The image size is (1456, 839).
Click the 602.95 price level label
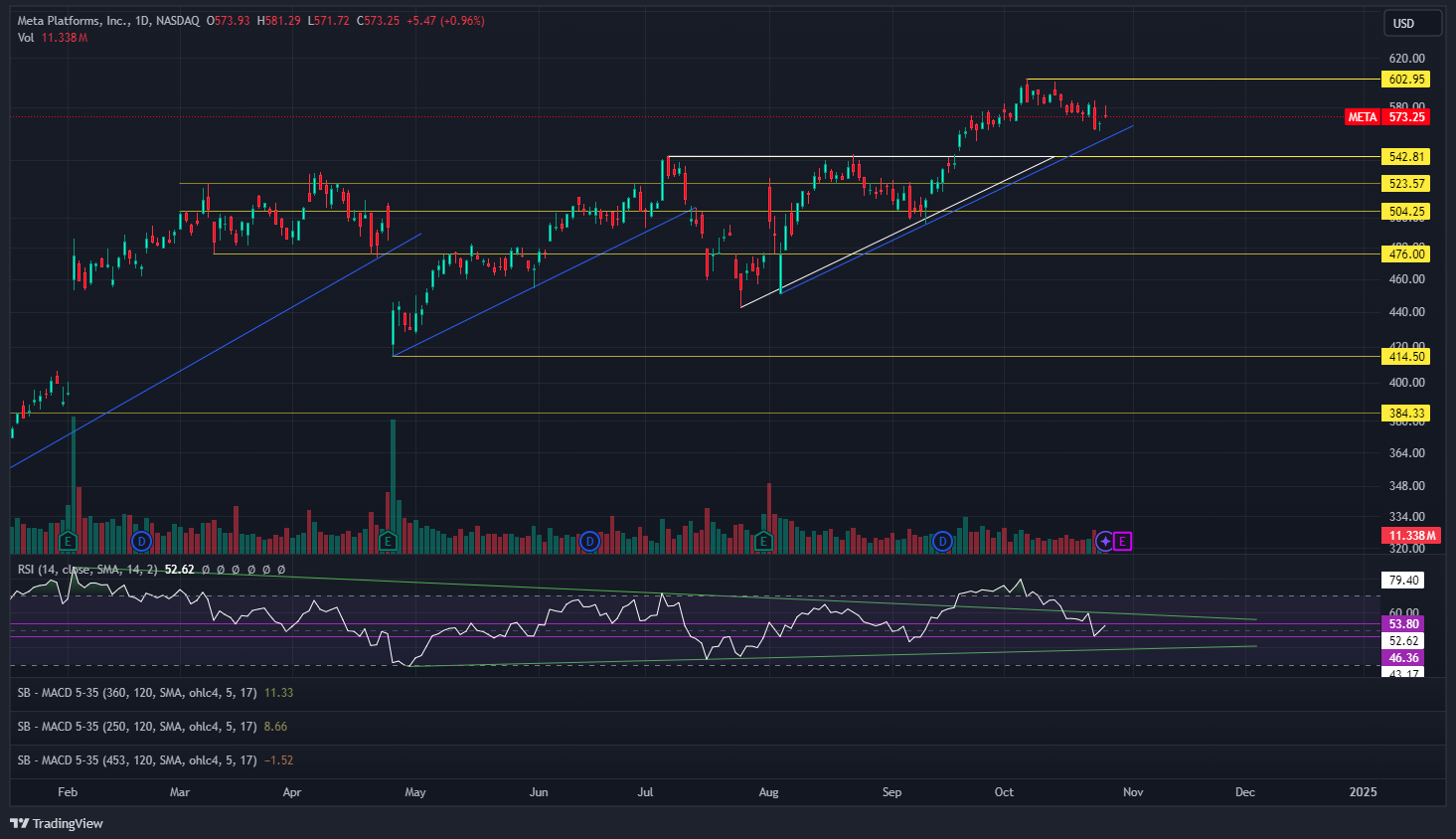click(x=1406, y=80)
